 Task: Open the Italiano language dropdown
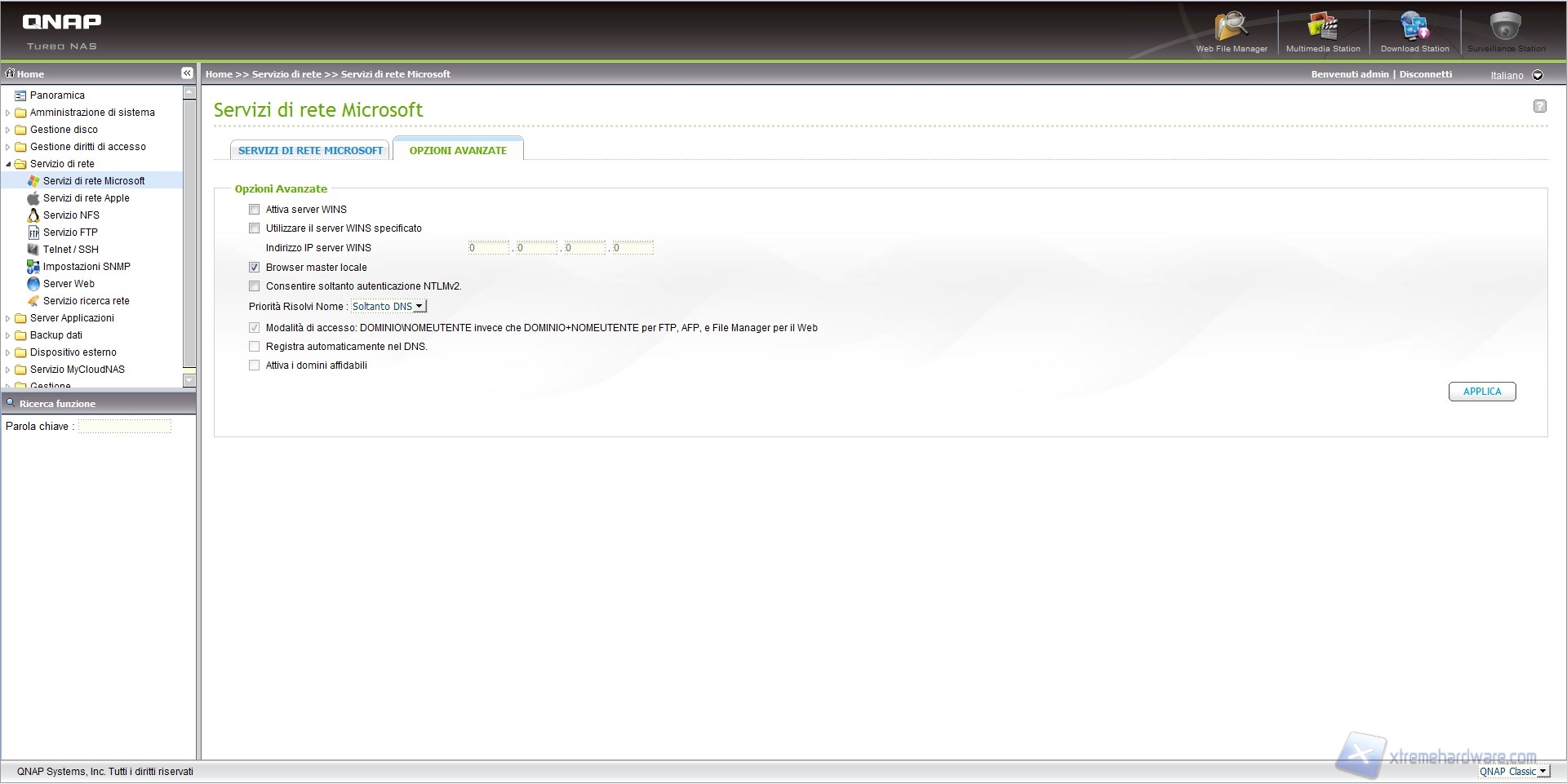click(1516, 75)
